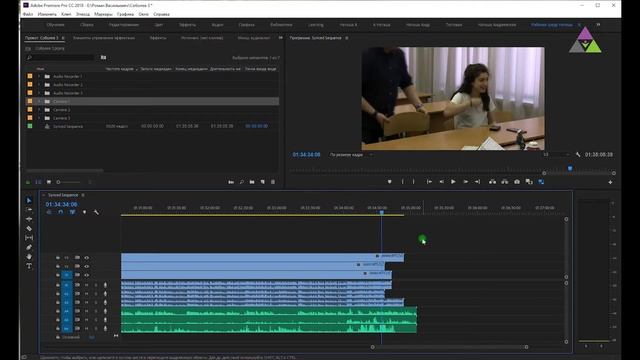The height and width of the screenshot is (360, 640).
Task: Expand the Audio Recorder 2 bin
Action: [39, 84]
